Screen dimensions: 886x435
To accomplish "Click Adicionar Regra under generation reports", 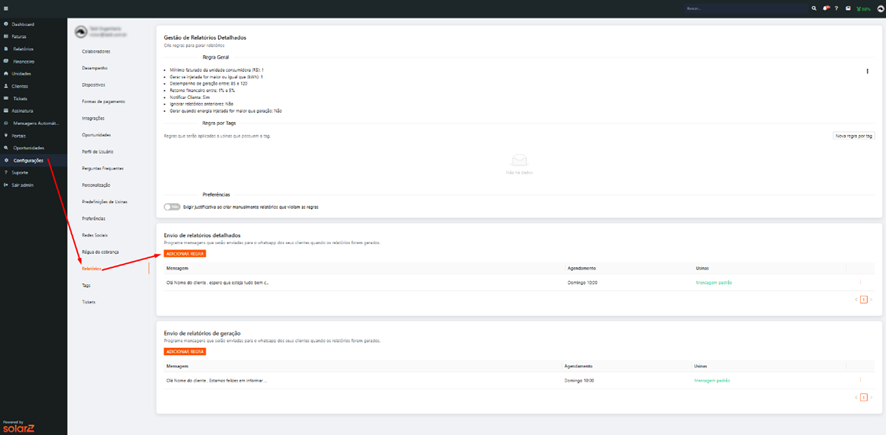I will [185, 352].
